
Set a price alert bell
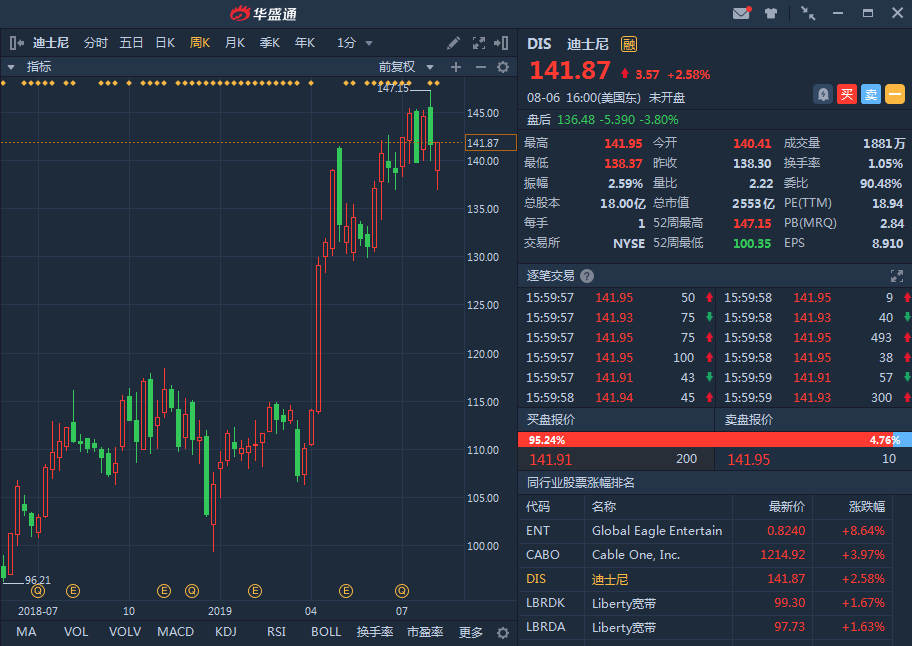click(823, 94)
